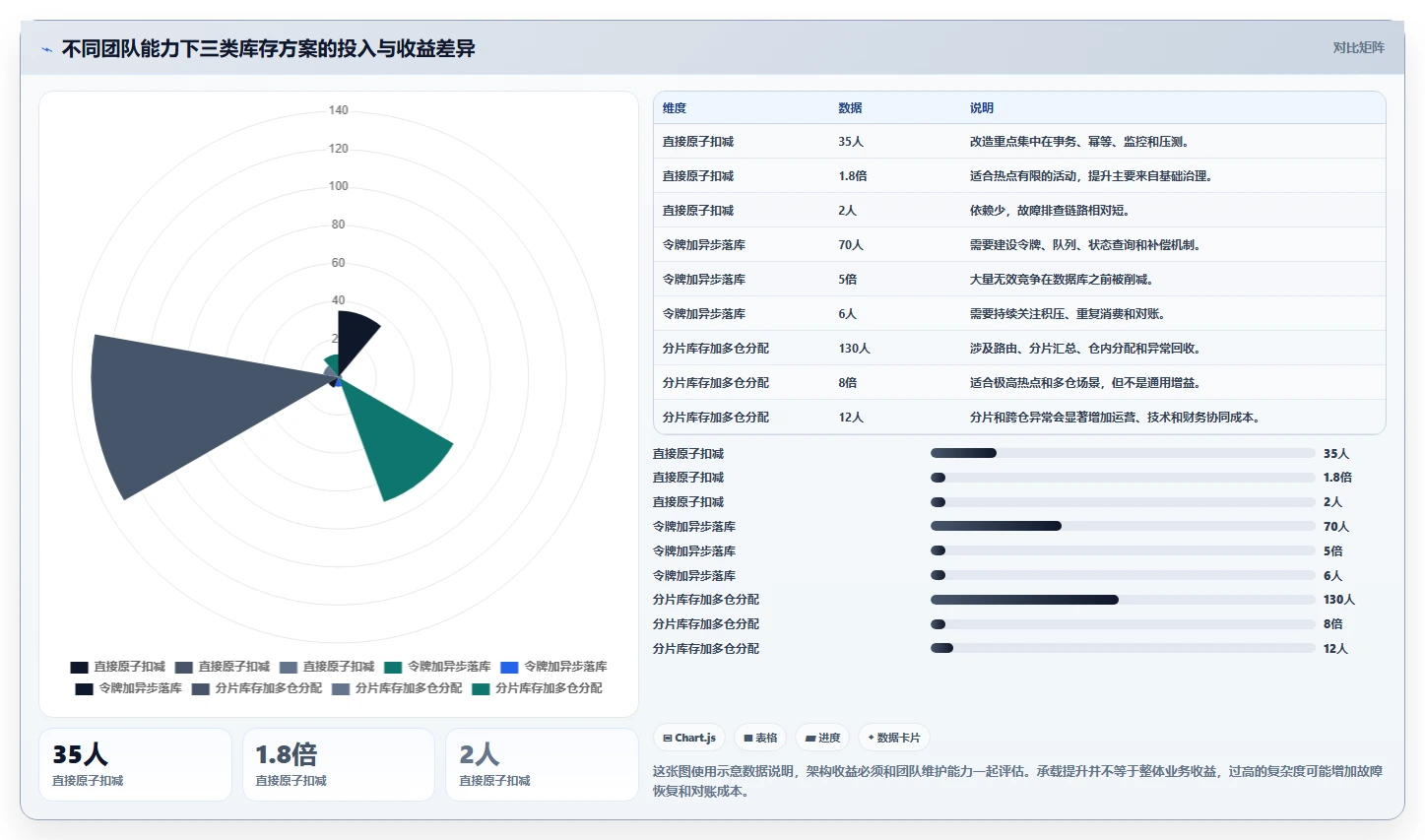Click the 60 radial axis label

(339, 263)
